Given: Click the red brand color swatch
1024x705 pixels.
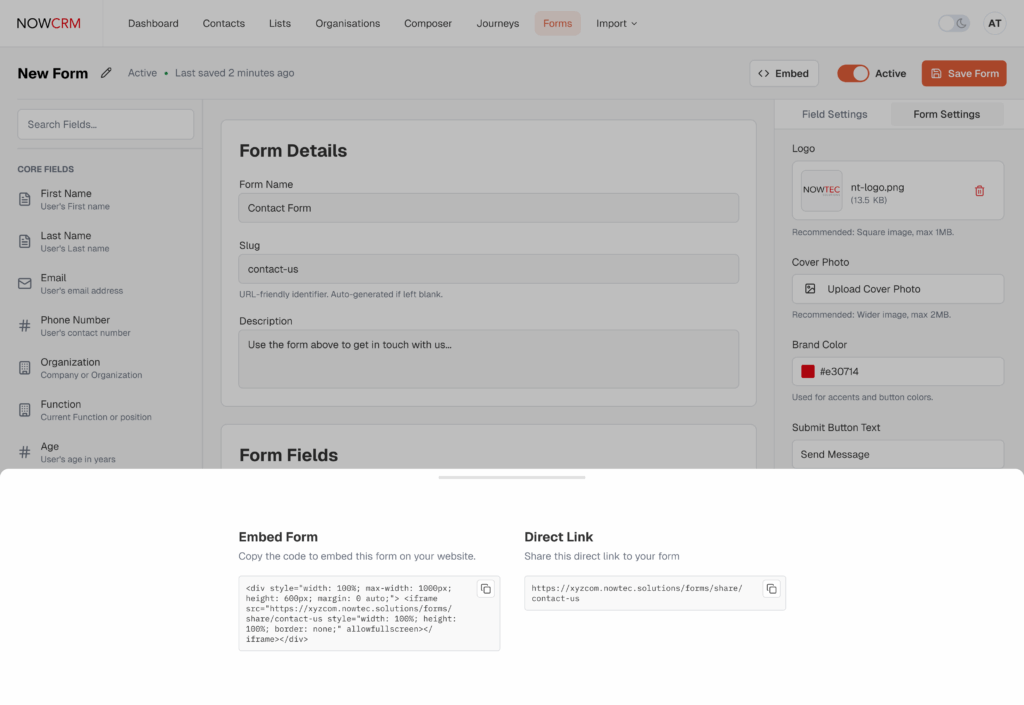Looking at the screenshot, I should pyautogui.click(x=808, y=372).
